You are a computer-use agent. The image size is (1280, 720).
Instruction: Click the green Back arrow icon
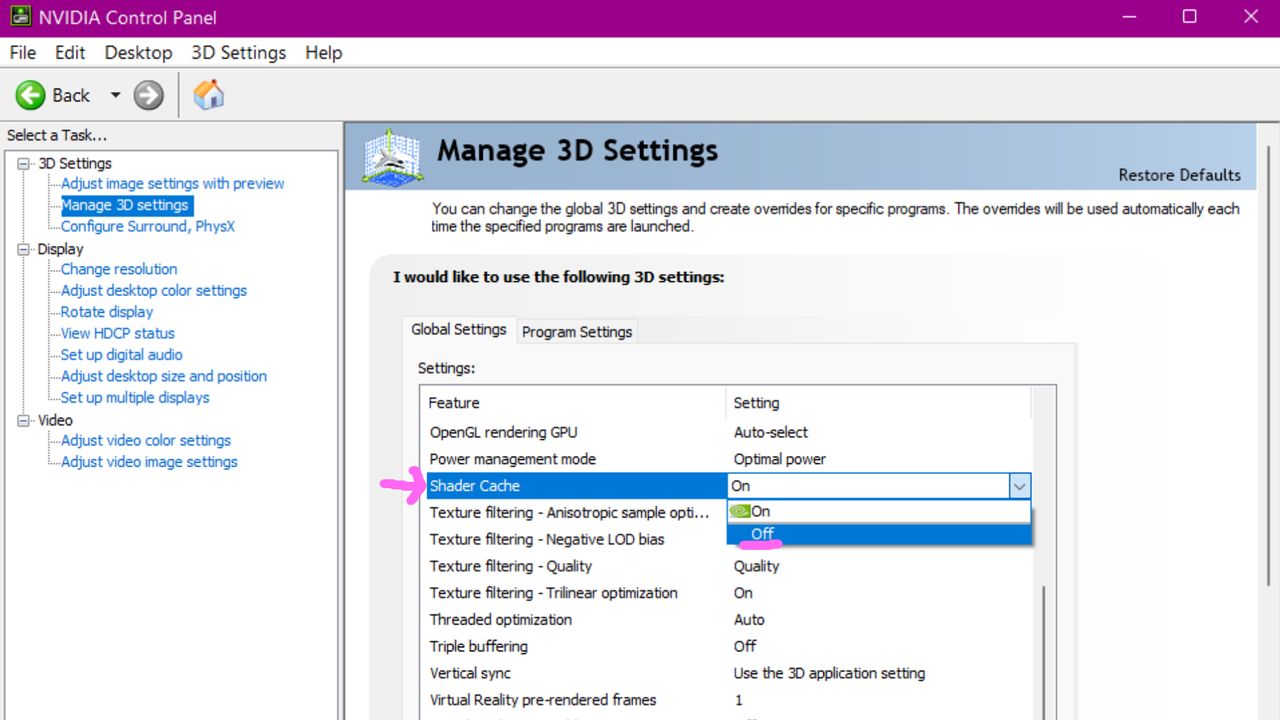30,95
